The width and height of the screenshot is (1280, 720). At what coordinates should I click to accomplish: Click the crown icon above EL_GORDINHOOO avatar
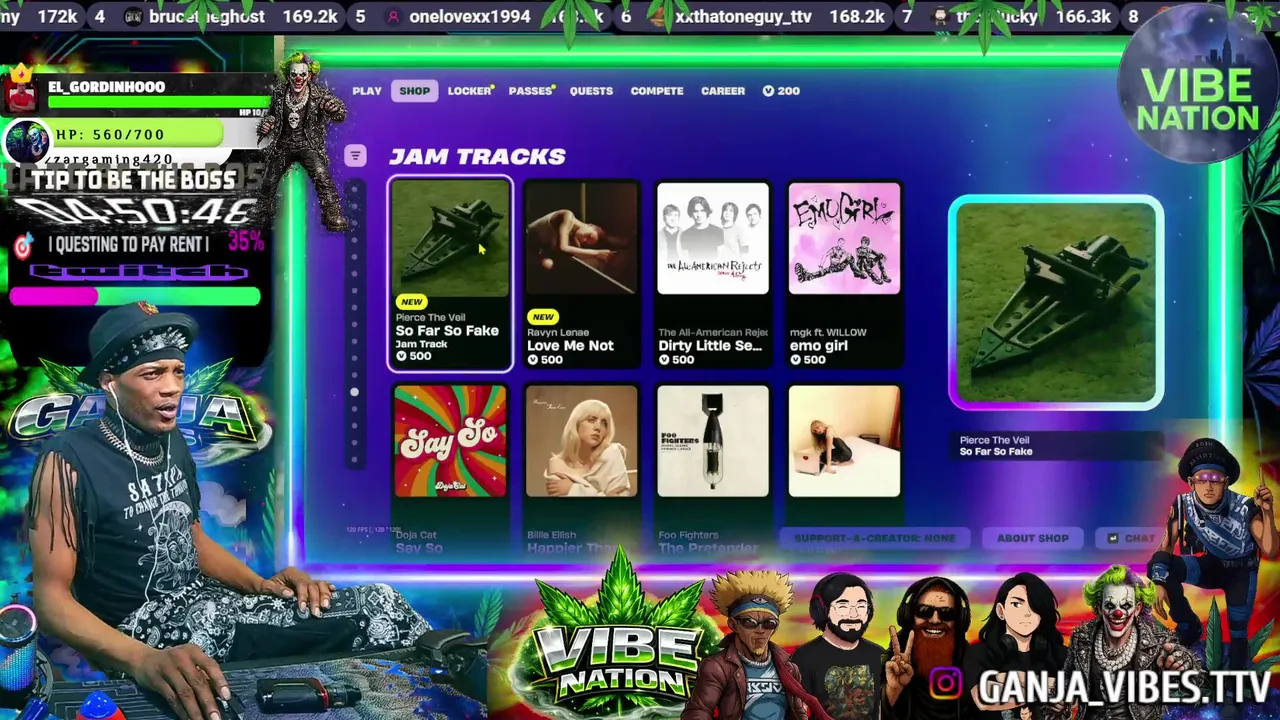click(20, 74)
